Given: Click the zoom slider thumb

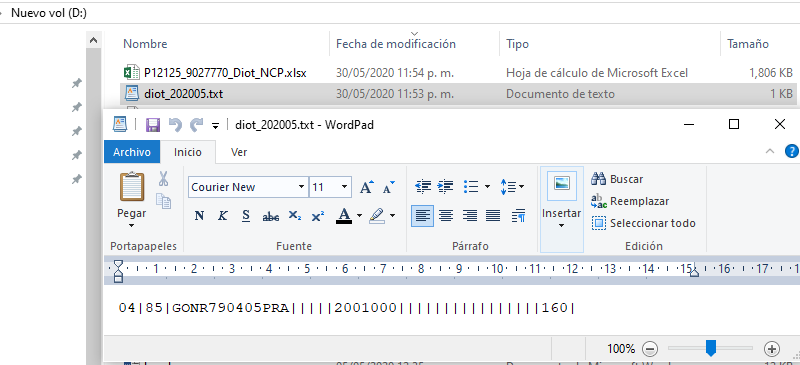Looking at the screenshot, I should 710,349.
